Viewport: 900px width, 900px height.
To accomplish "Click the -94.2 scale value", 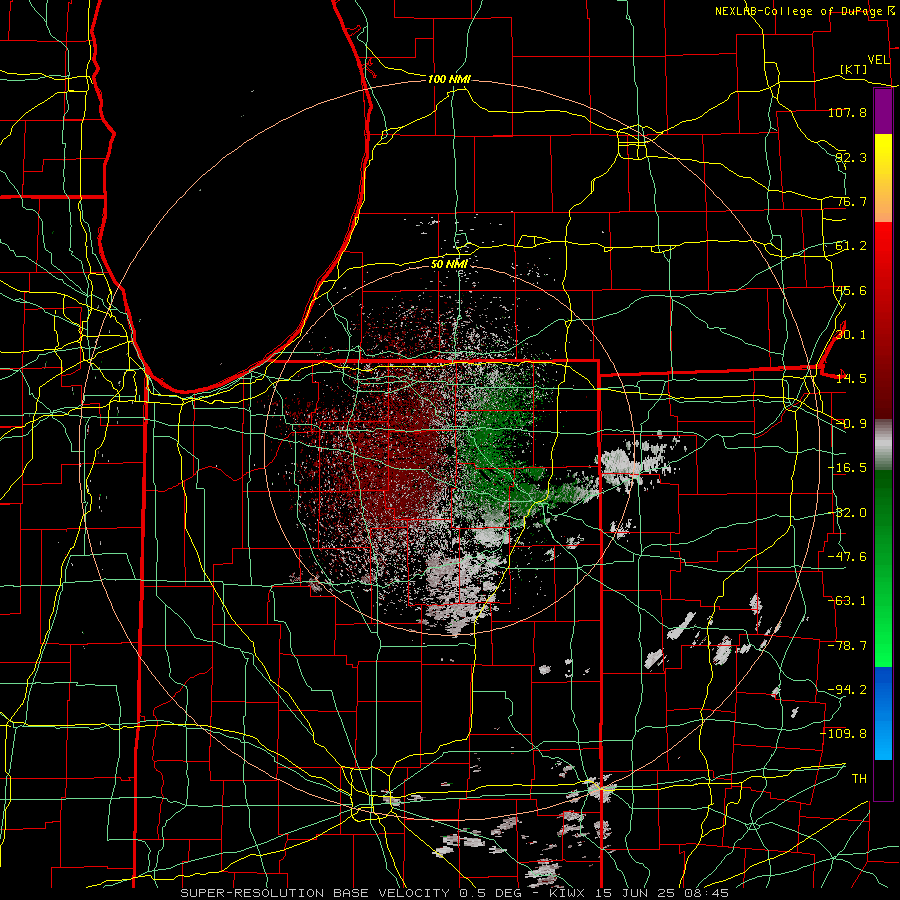I will click(847, 690).
